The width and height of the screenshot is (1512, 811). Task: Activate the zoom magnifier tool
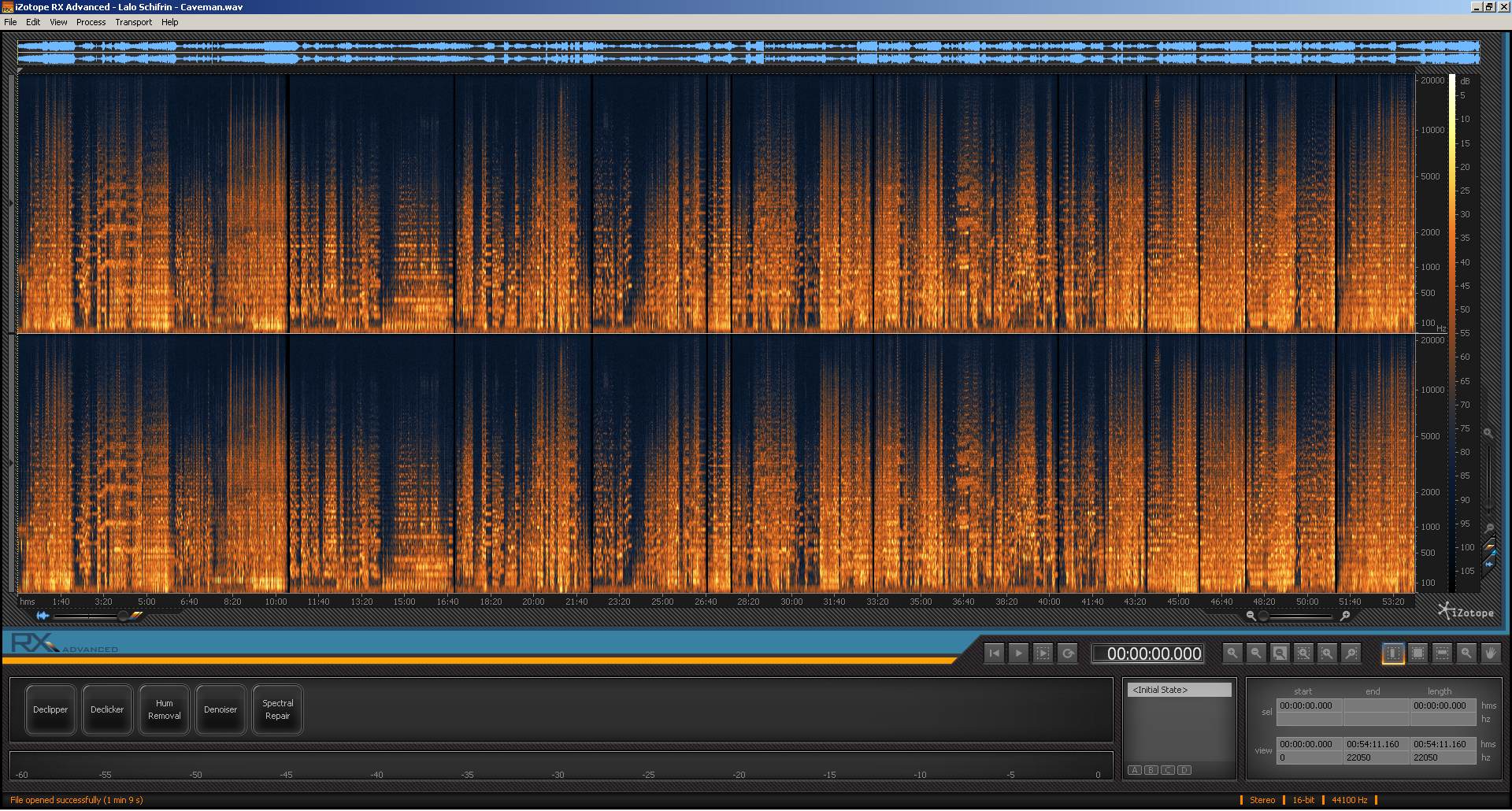tap(1466, 654)
